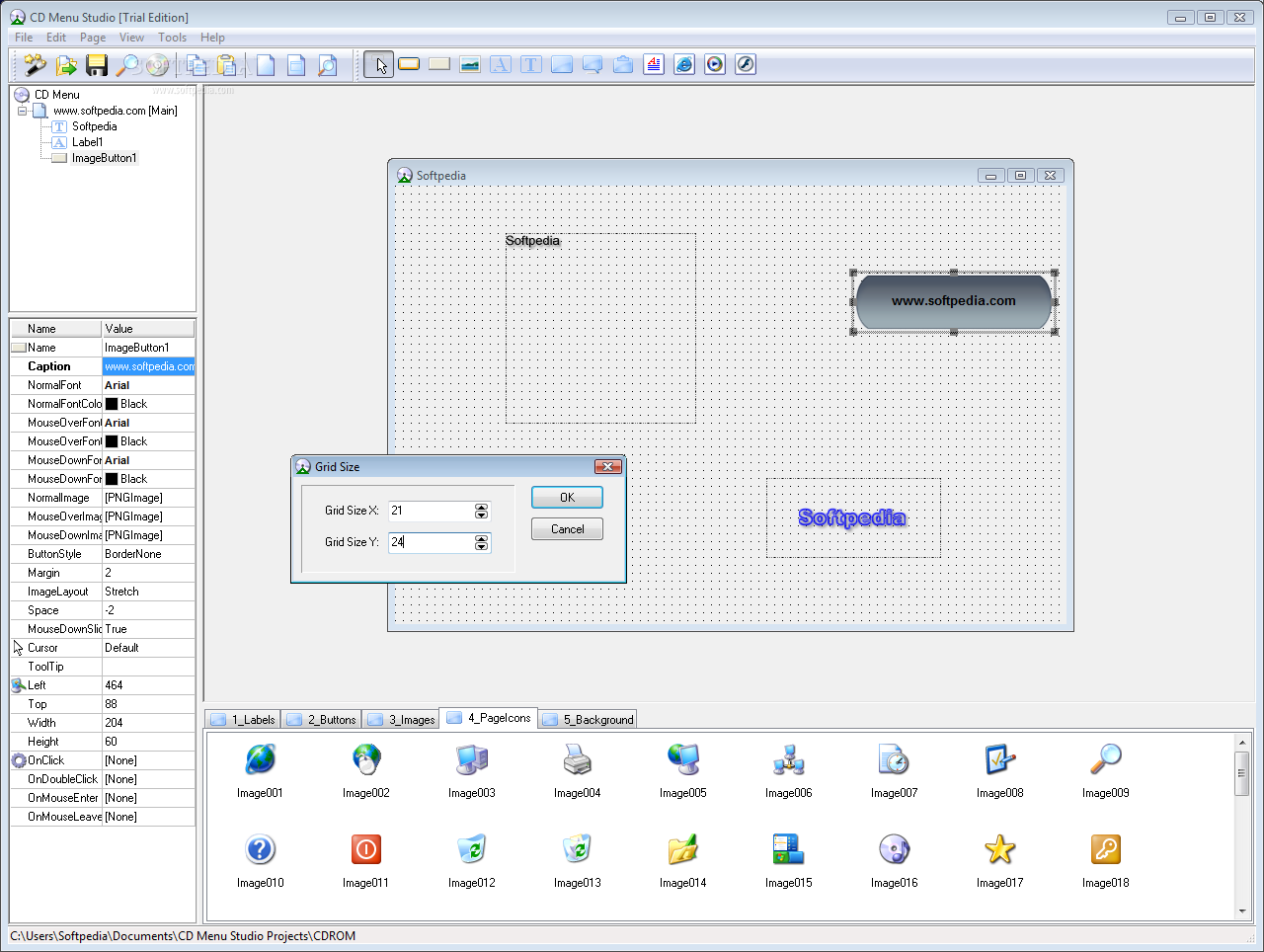Pick the Image009 magnifier icon
This screenshot has width=1264, height=952.
(x=1105, y=759)
